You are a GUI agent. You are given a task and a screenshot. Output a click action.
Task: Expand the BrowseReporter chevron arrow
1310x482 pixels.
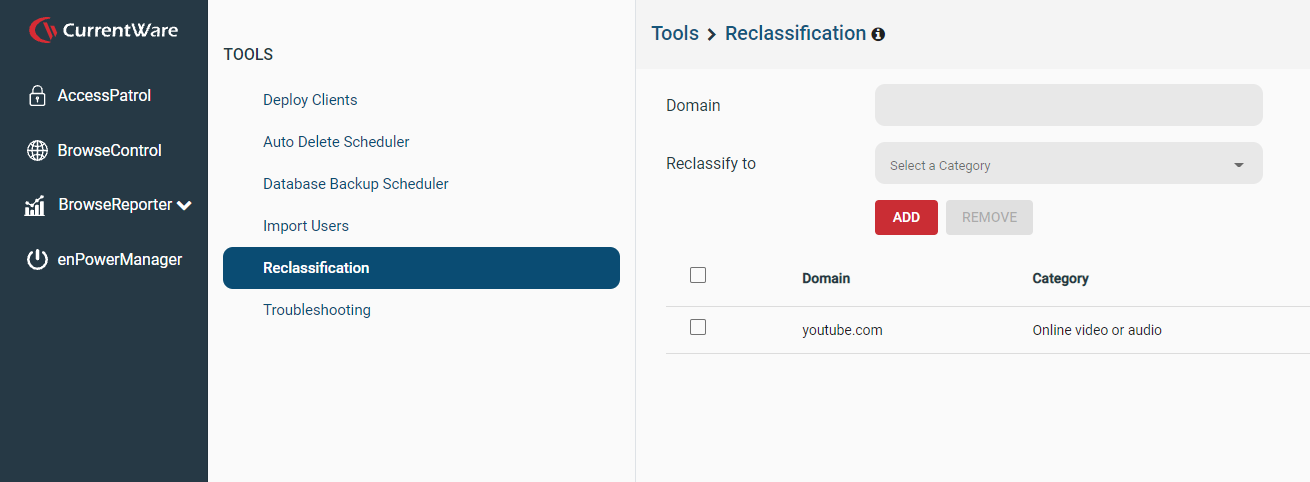tap(184, 206)
